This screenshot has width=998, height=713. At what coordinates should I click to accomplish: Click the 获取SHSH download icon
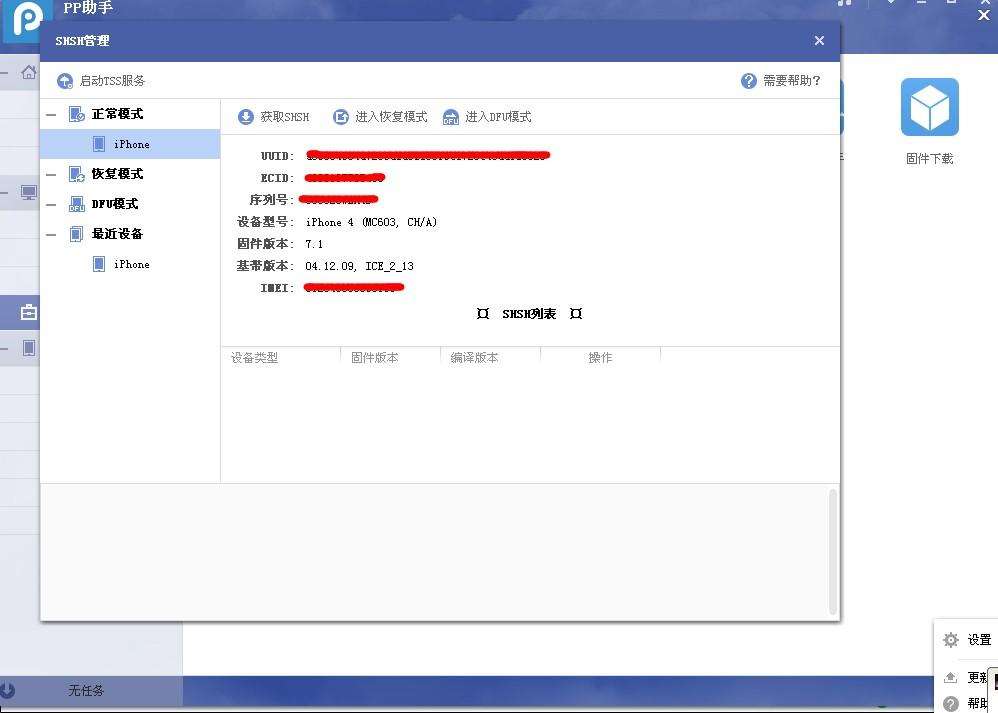pyautogui.click(x=246, y=117)
